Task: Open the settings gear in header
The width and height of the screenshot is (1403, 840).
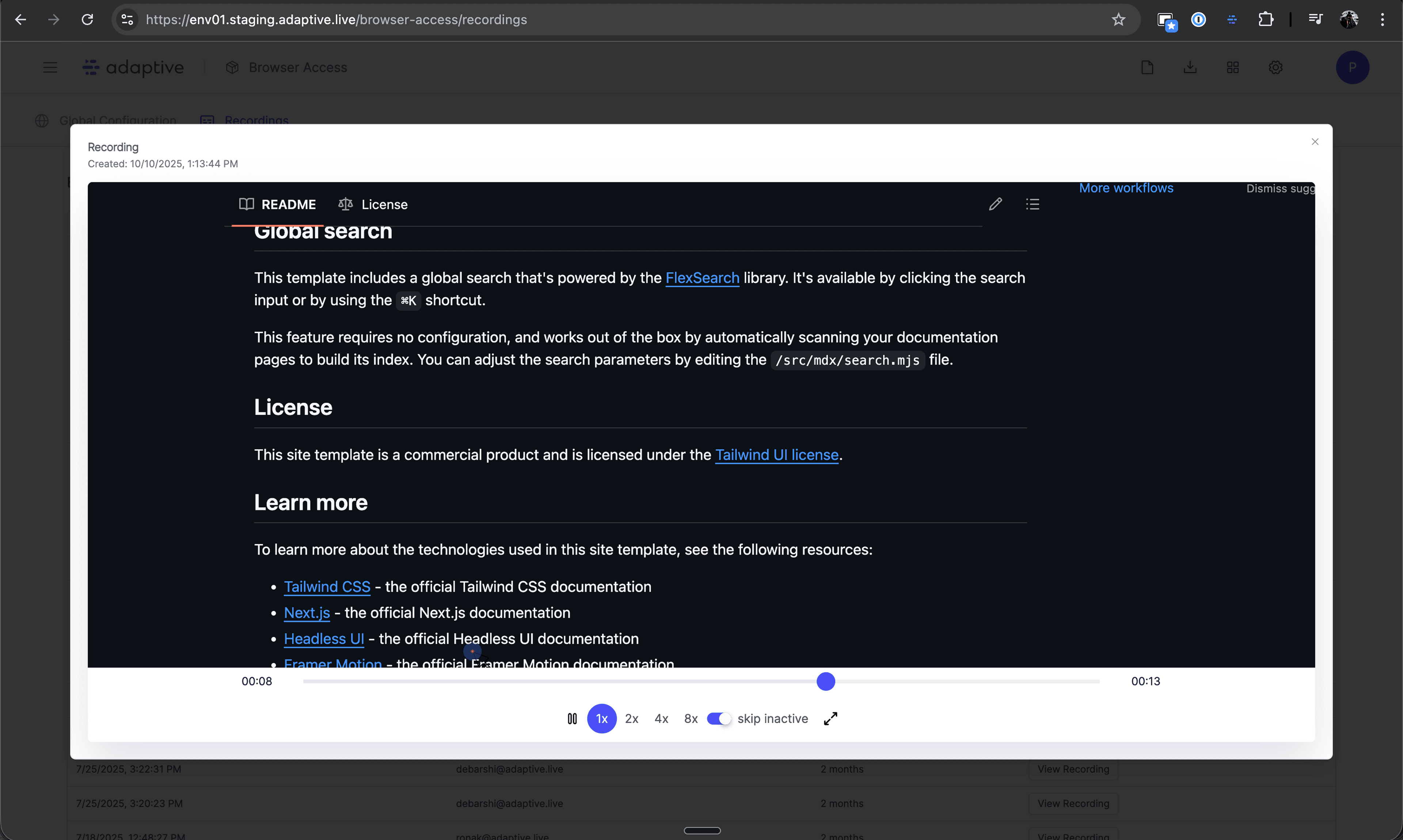Action: [x=1275, y=67]
